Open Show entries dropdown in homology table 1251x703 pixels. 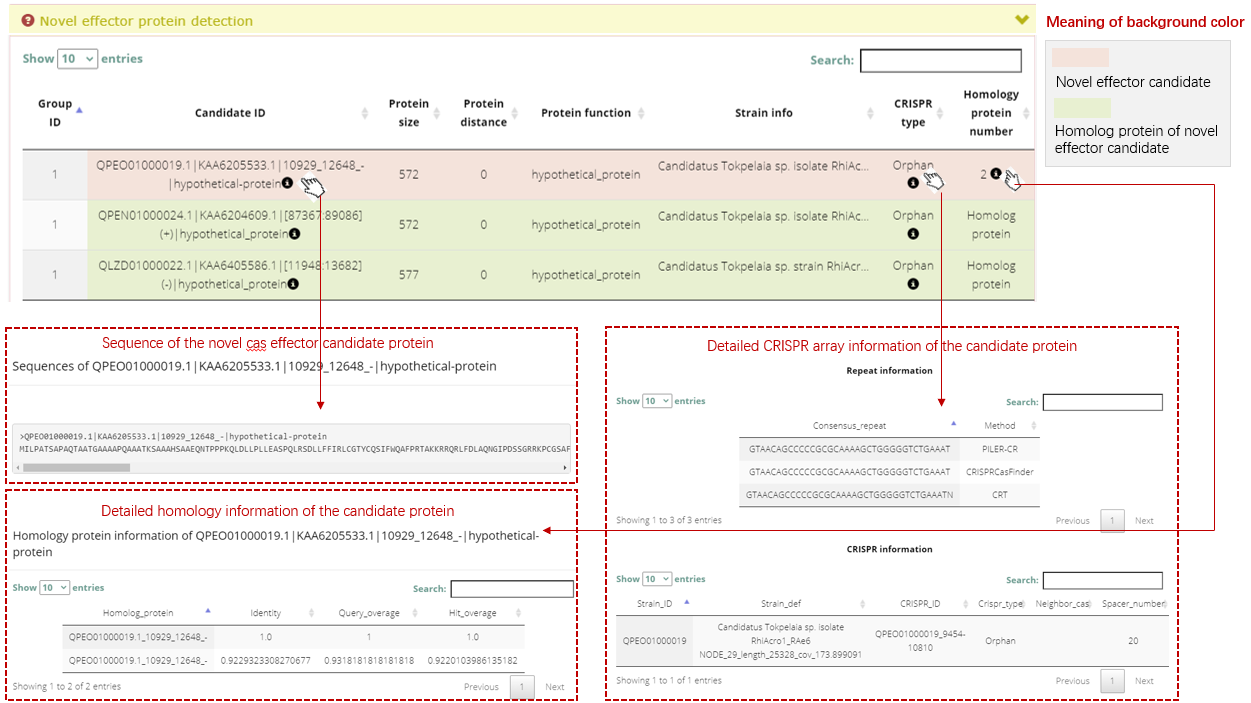(x=54, y=588)
